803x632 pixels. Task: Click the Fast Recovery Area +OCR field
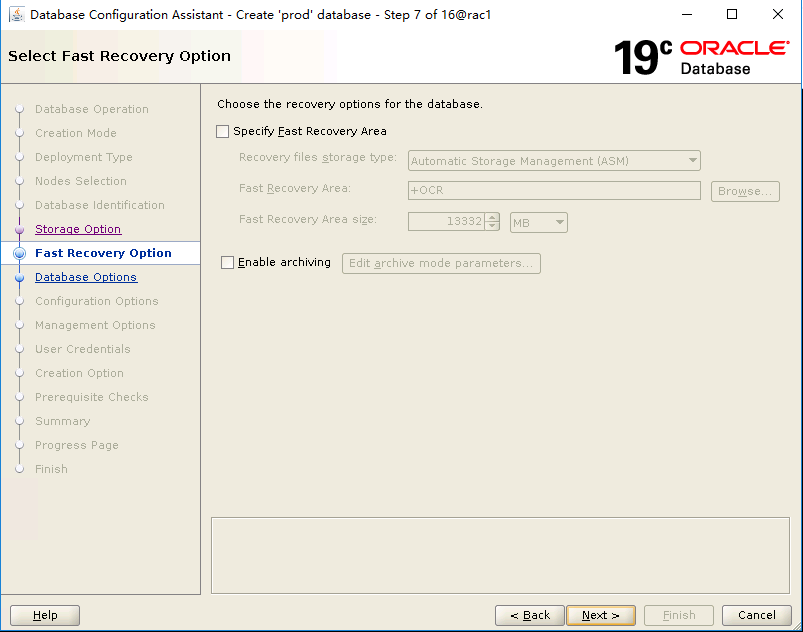554,191
